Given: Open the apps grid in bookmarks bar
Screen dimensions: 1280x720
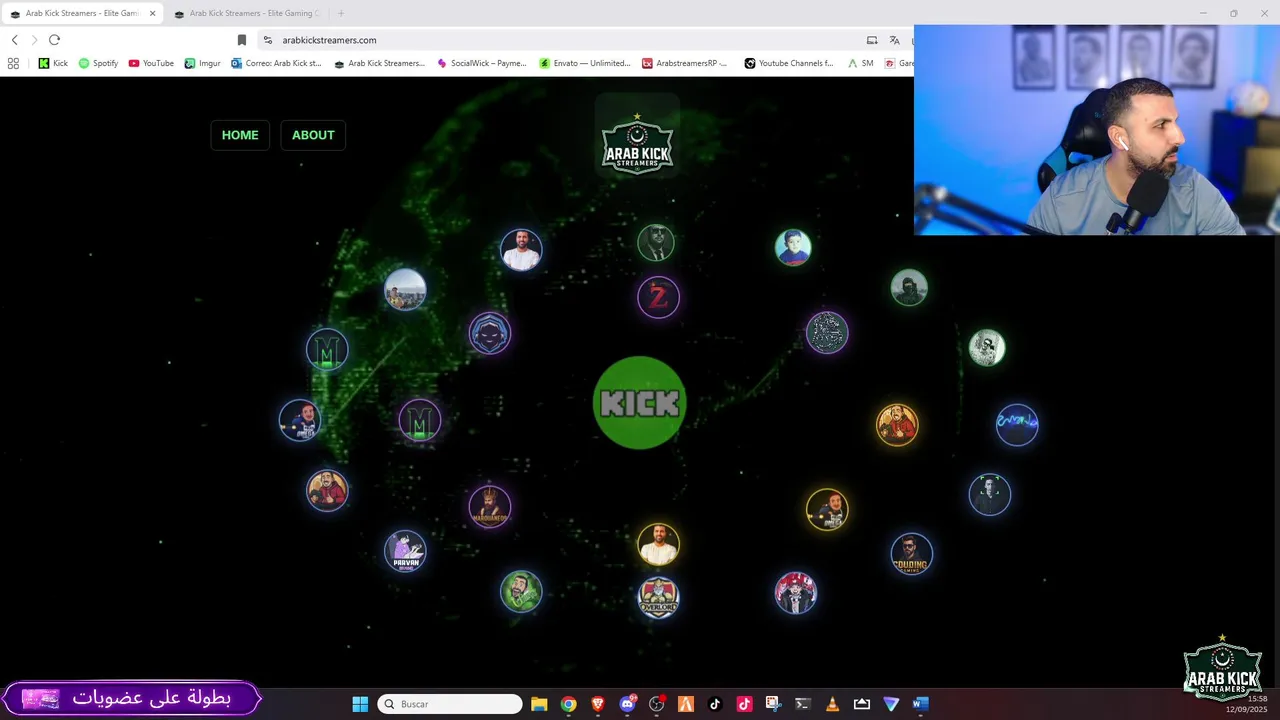Looking at the screenshot, I should [13, 63].
